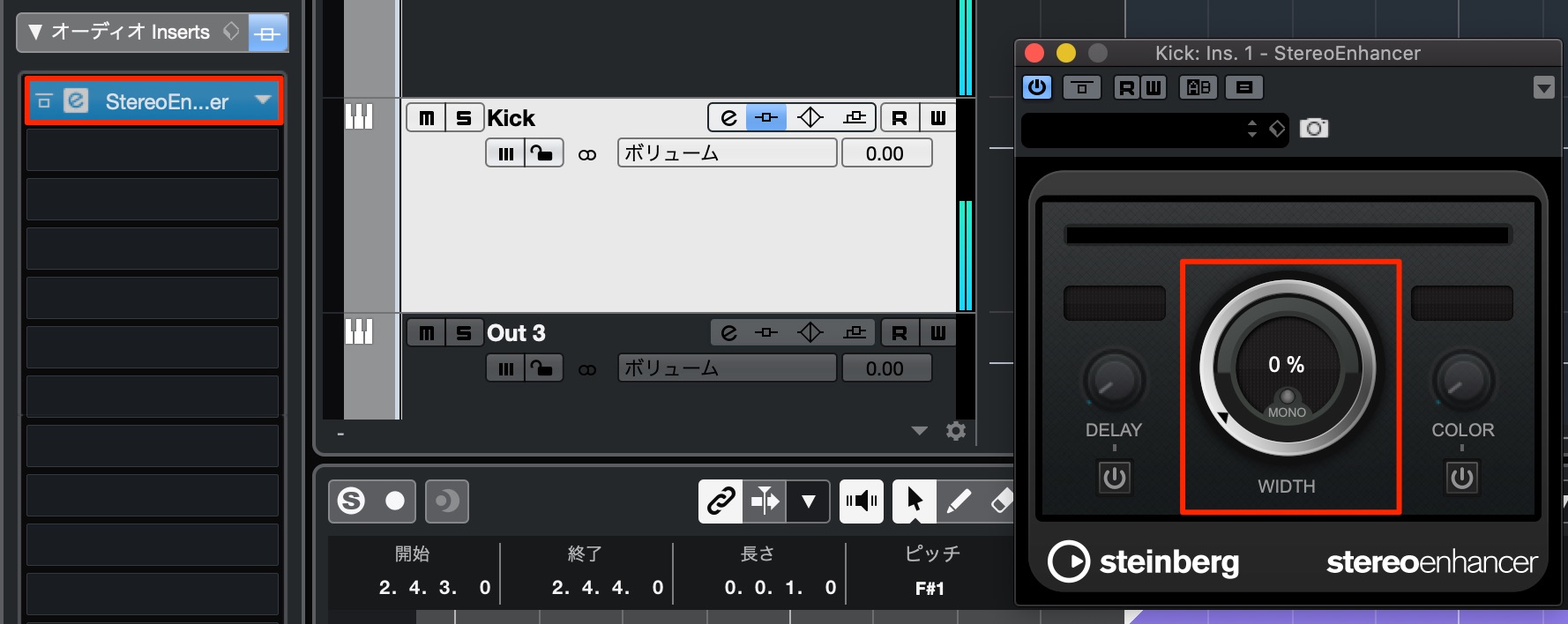This screenshot has height=624, width=1568.
Task: Open the StereoEn...er insert slot dropdown
Action: coord(262,100)
